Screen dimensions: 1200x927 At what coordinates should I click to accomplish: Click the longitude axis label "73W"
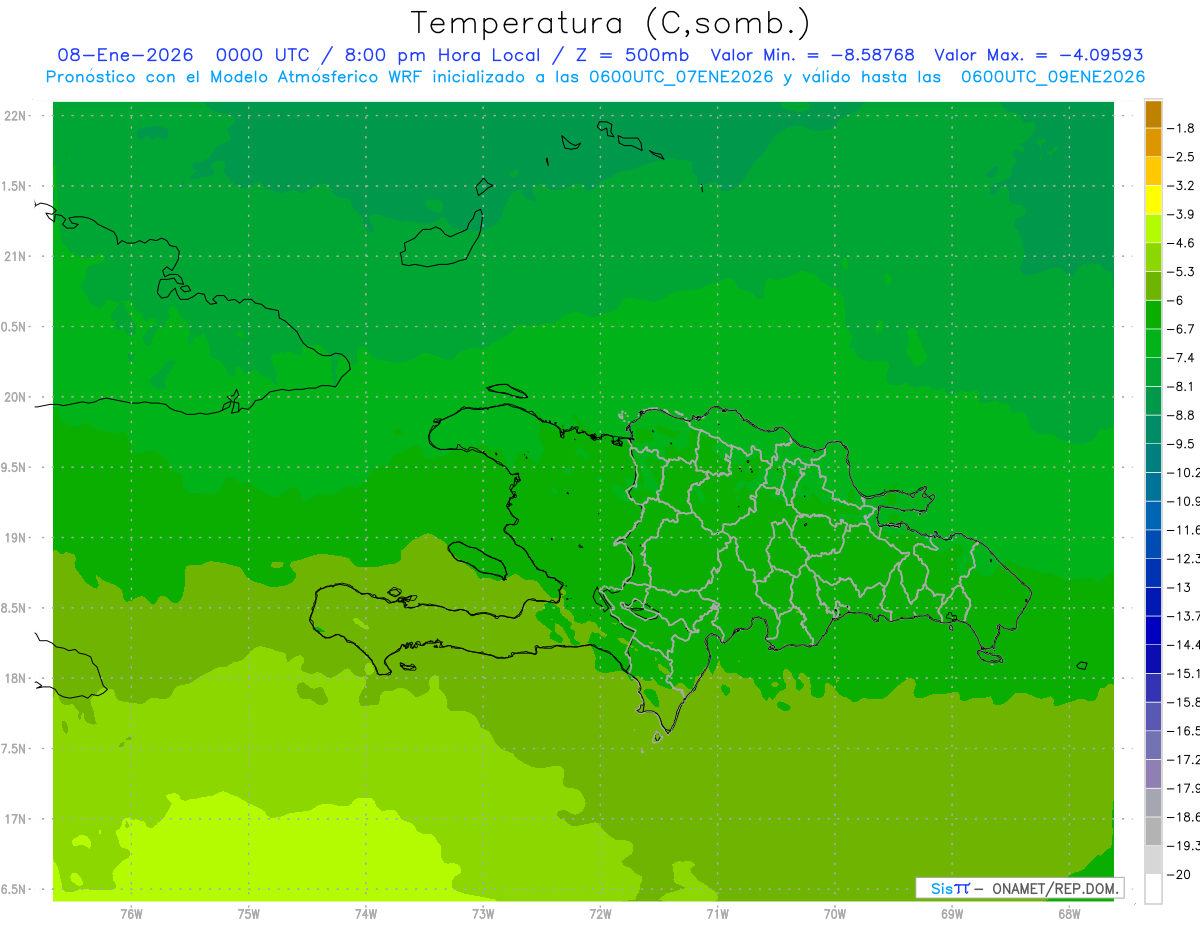pos(483,914)
